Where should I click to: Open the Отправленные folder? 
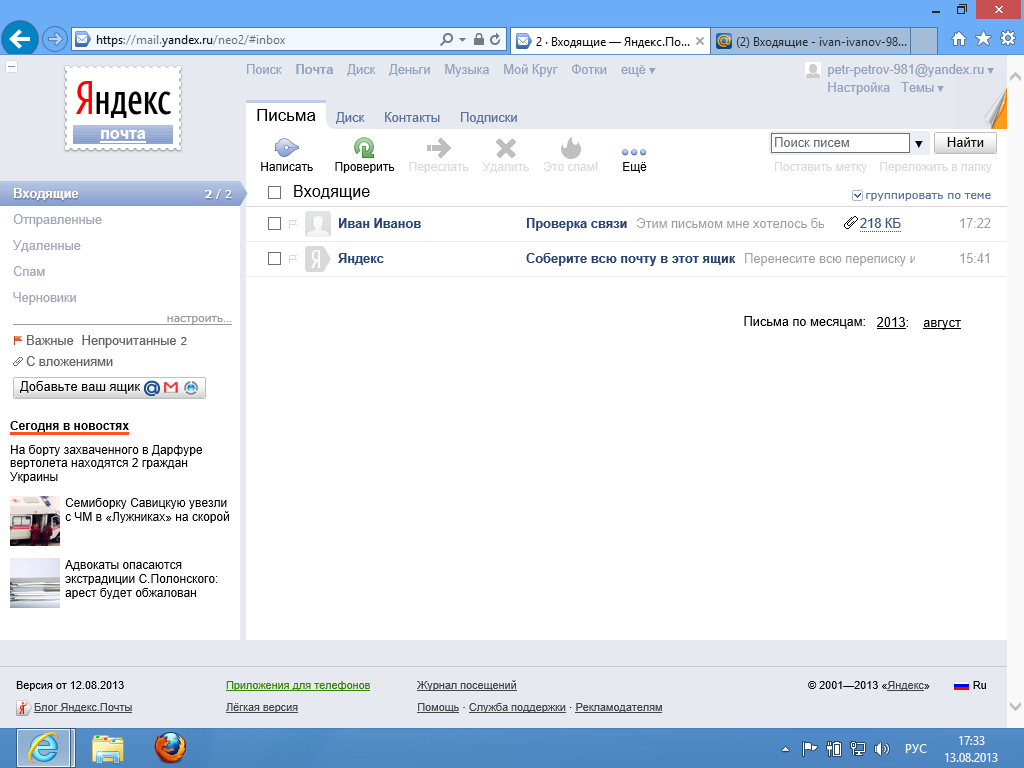tap(57, 219)
